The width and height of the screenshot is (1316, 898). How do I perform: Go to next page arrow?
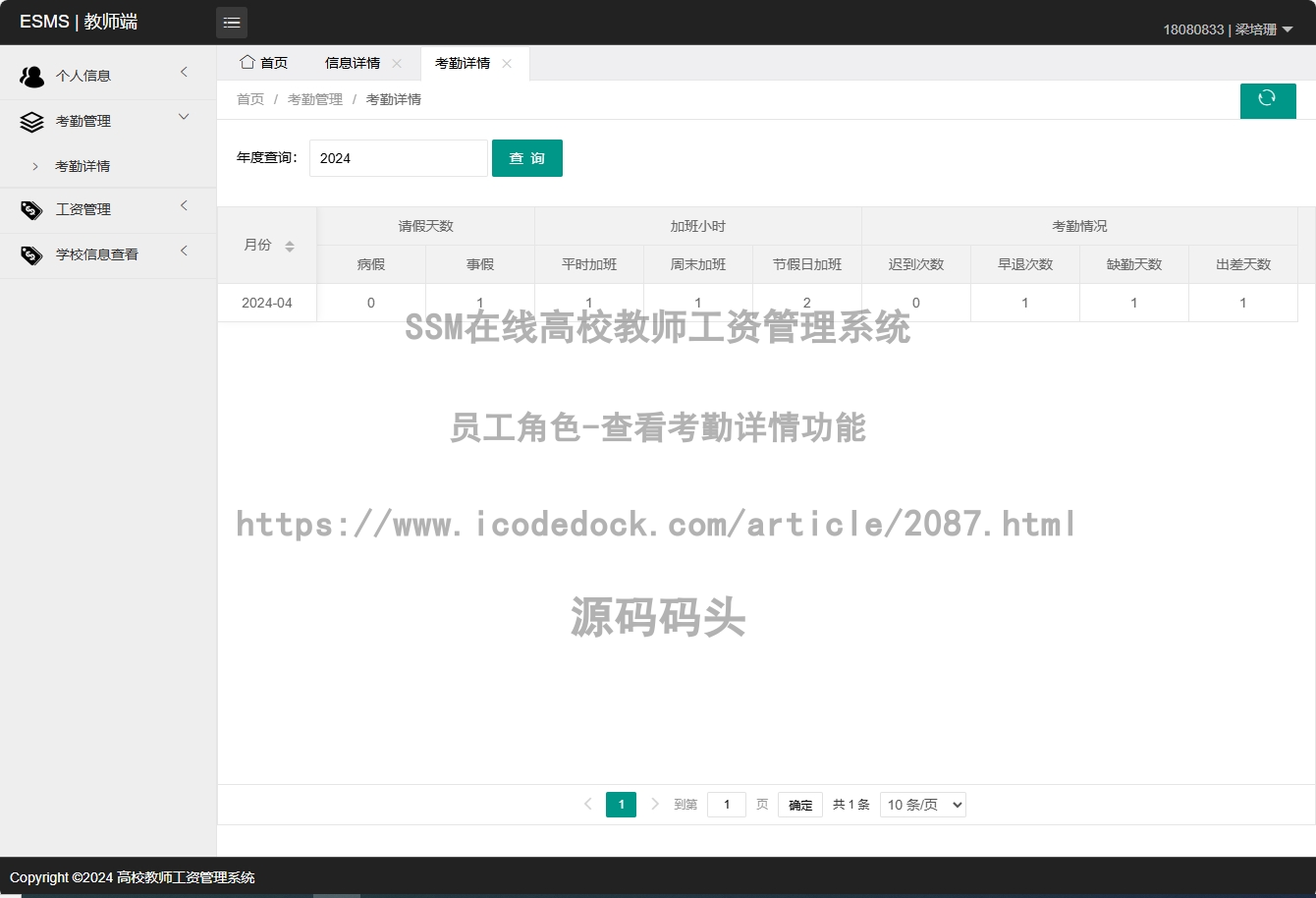coord(655,804)
